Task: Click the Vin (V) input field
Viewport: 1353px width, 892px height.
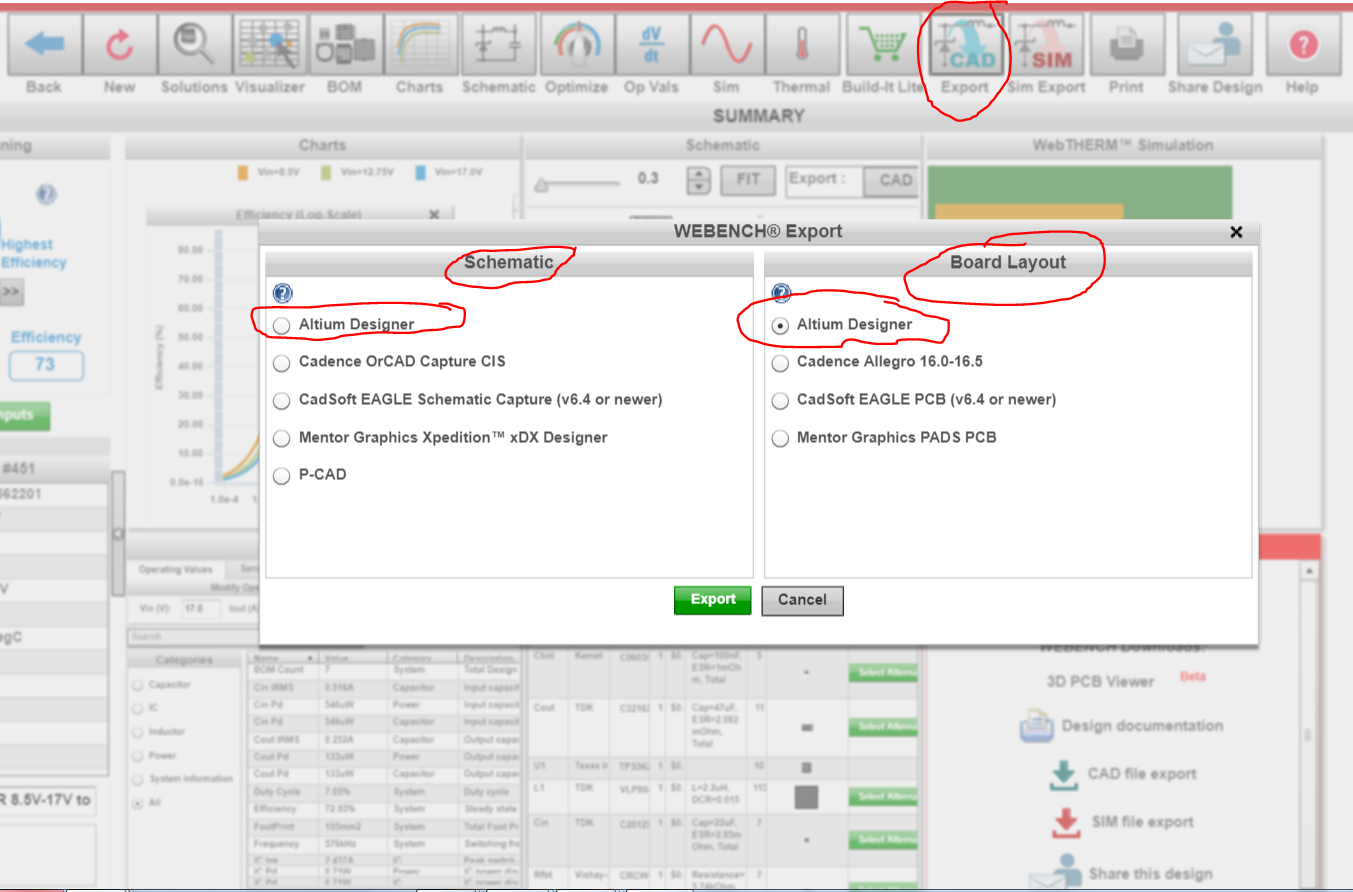Action: [201, 607]
